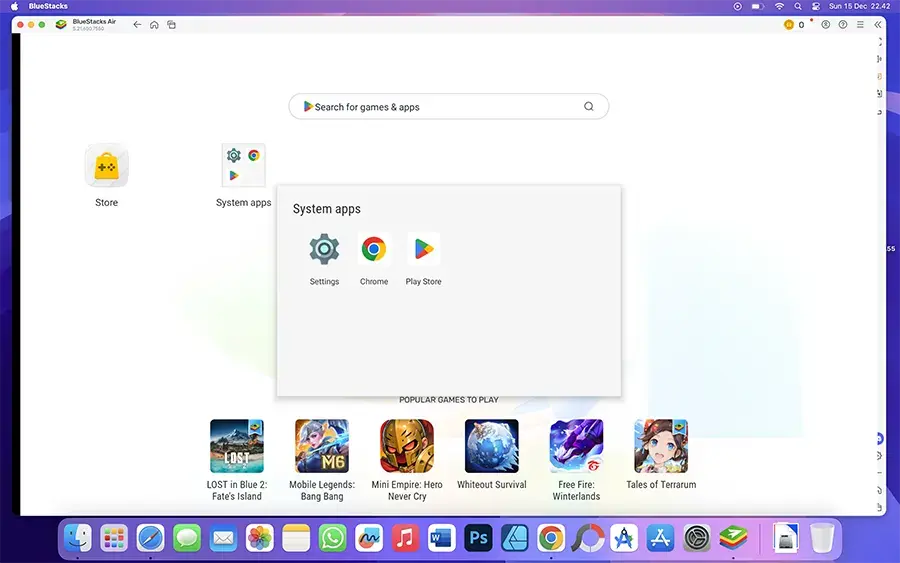Open Finder from the Dock
The image size is (900, 563).
pos(77,538)
